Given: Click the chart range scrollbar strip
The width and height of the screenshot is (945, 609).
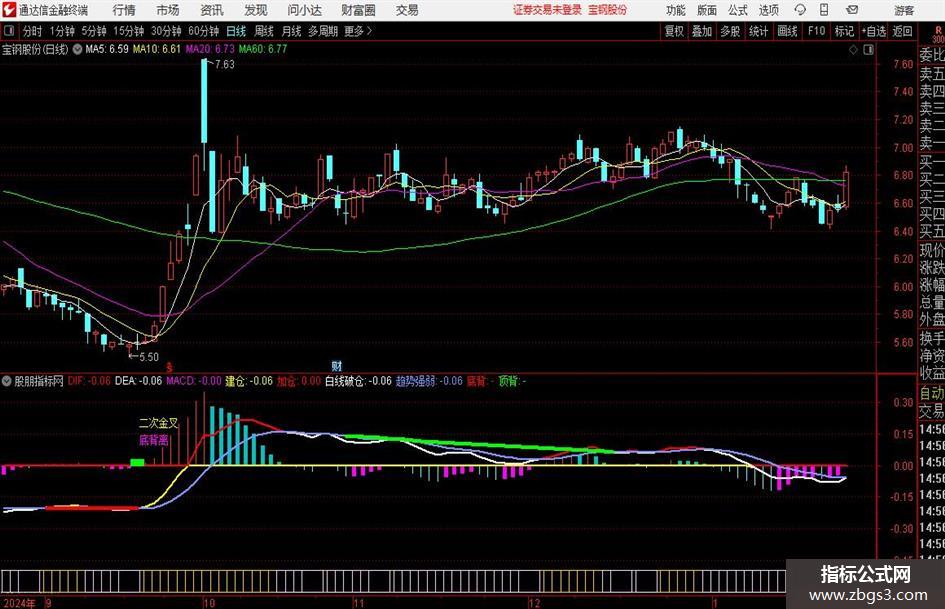Looking at the screenshot, I should (393, 582).
